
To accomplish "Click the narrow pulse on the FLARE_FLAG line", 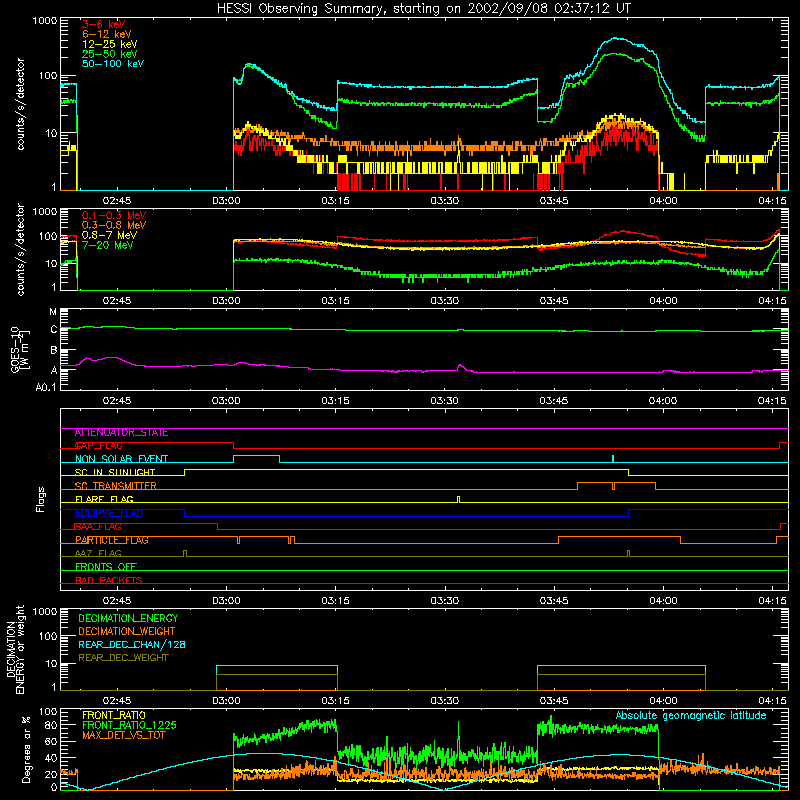I will pos(458,499).
